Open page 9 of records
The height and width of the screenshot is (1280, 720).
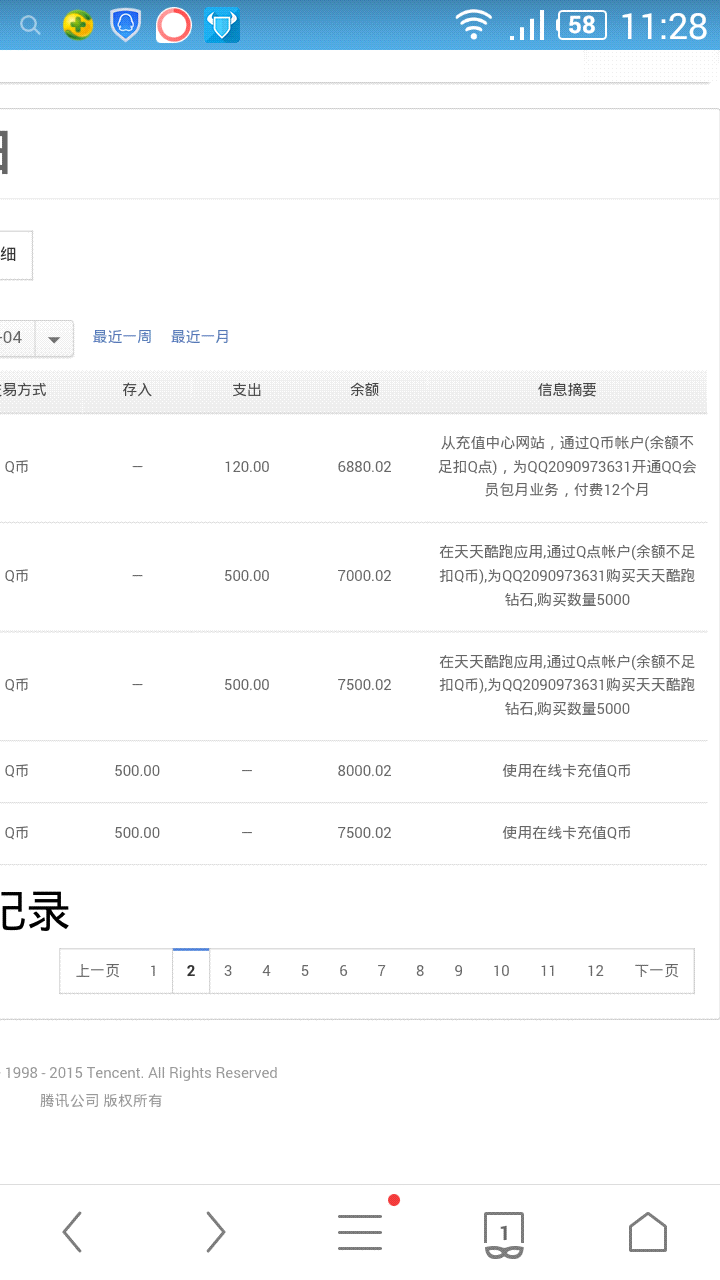click(x=458, y=971)
